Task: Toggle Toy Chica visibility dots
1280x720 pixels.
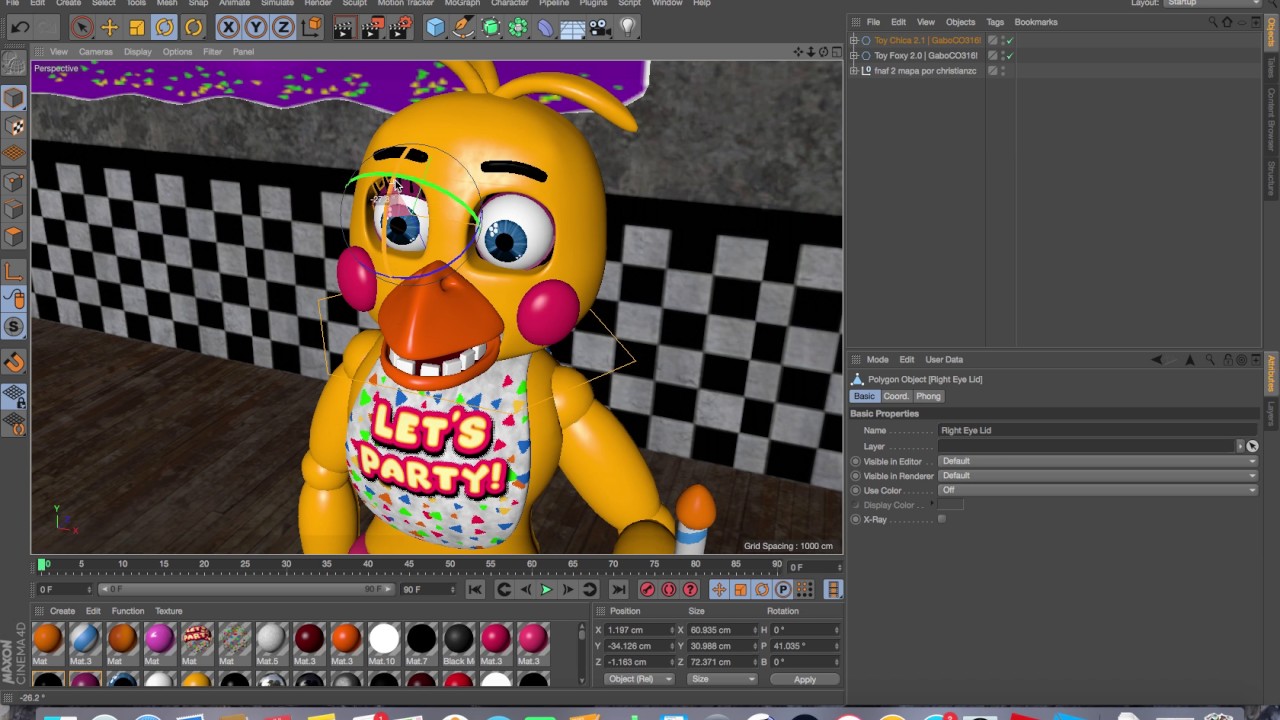Action: tap(1002, 41)
